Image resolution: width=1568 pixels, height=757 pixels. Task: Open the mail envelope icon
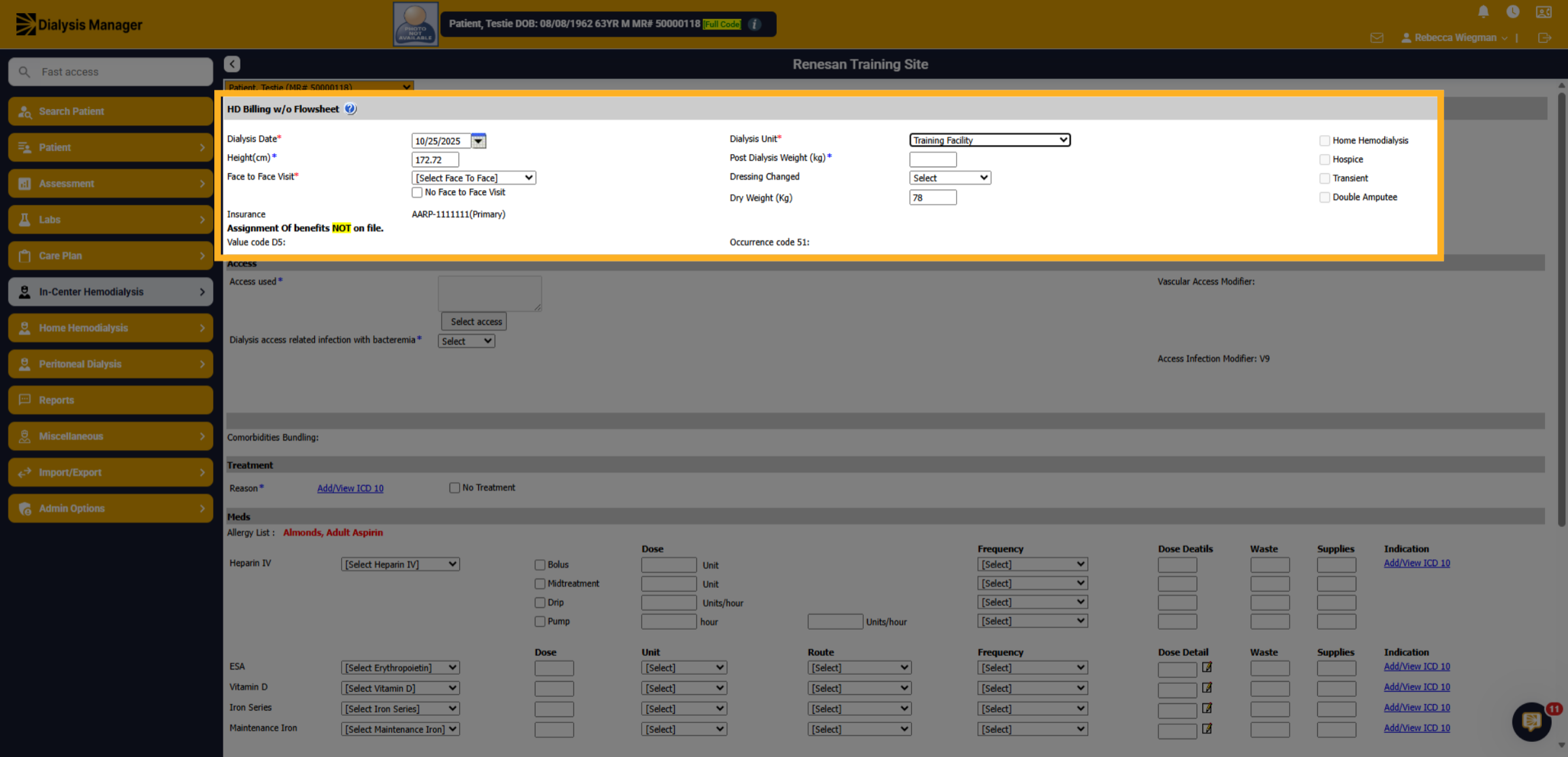(x=1377, y=38)
